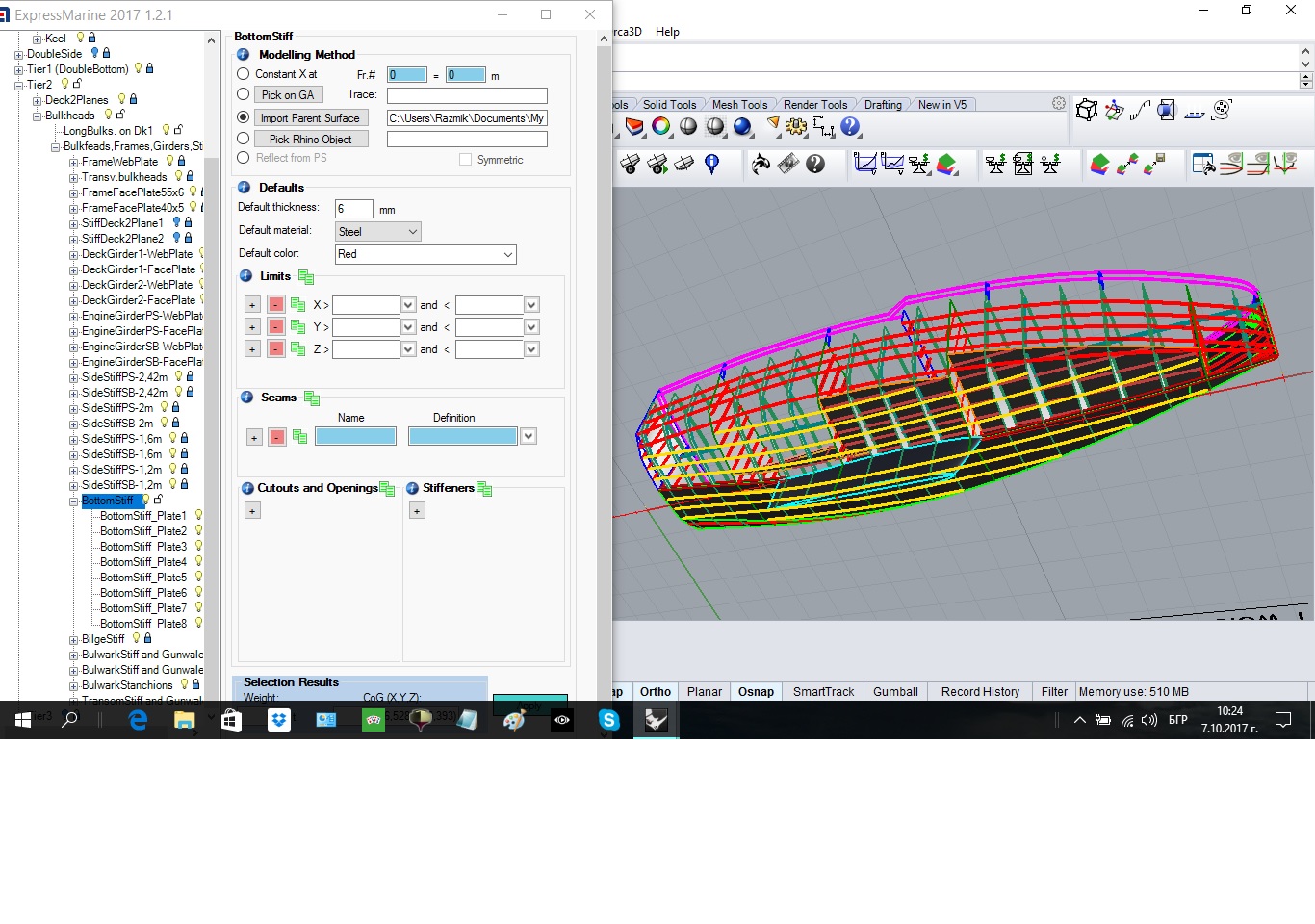
Task: Click the wireframe box viewport icon
Action: coord(1087,111)
